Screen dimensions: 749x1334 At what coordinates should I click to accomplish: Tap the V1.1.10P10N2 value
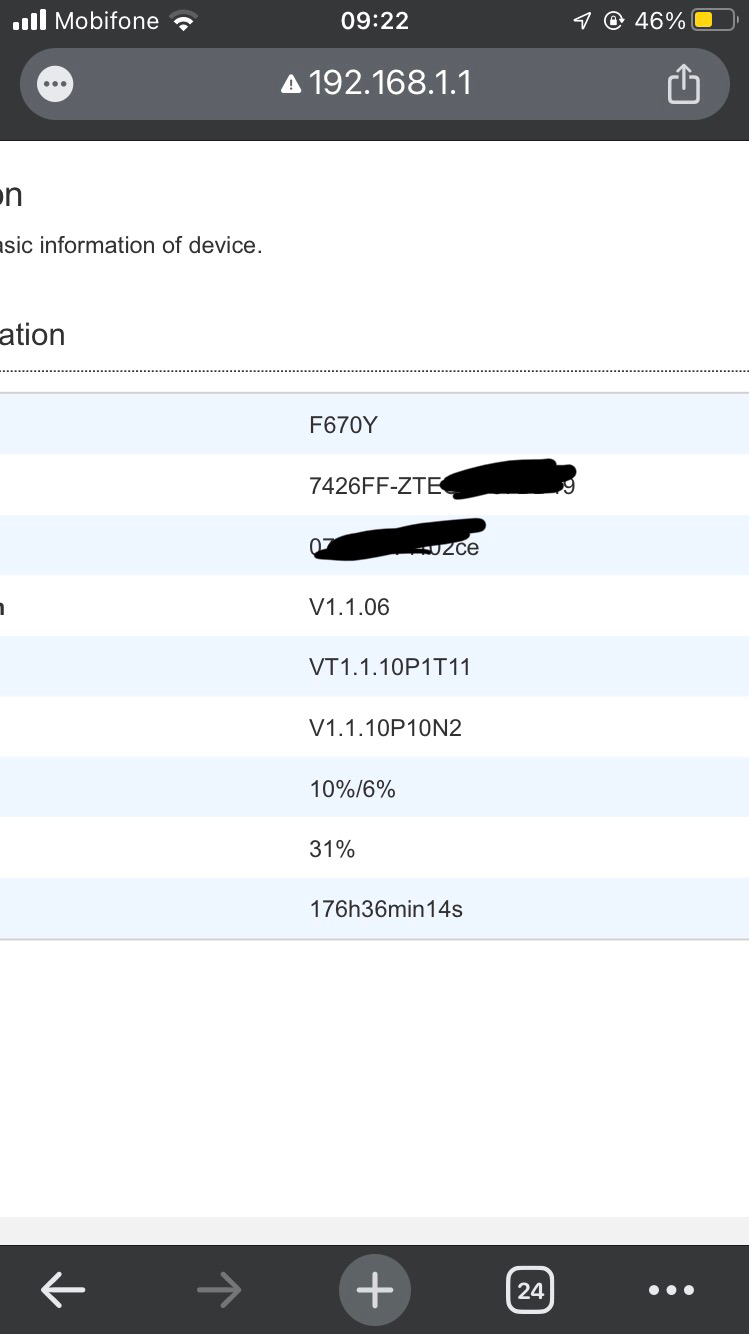coord(385,728)
